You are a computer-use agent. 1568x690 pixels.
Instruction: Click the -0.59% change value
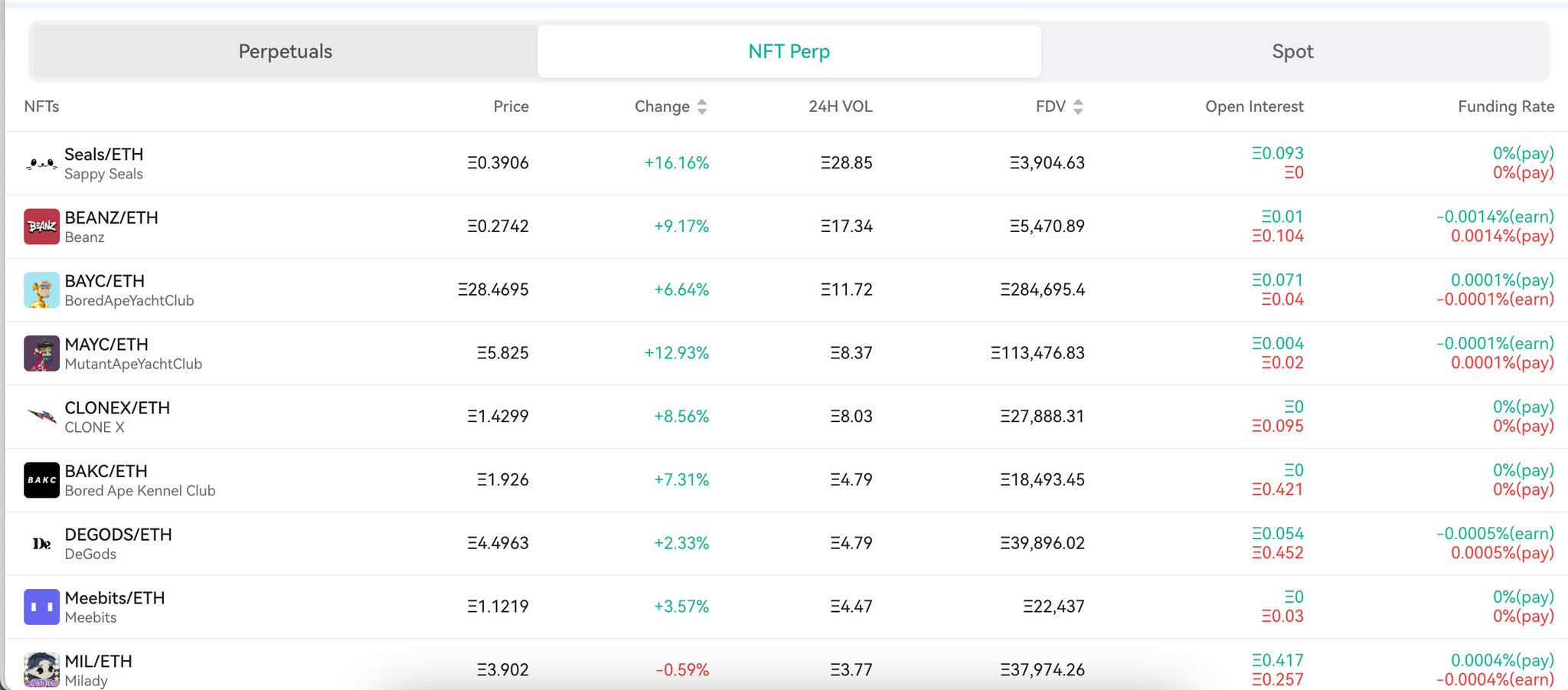click(682, 670)
